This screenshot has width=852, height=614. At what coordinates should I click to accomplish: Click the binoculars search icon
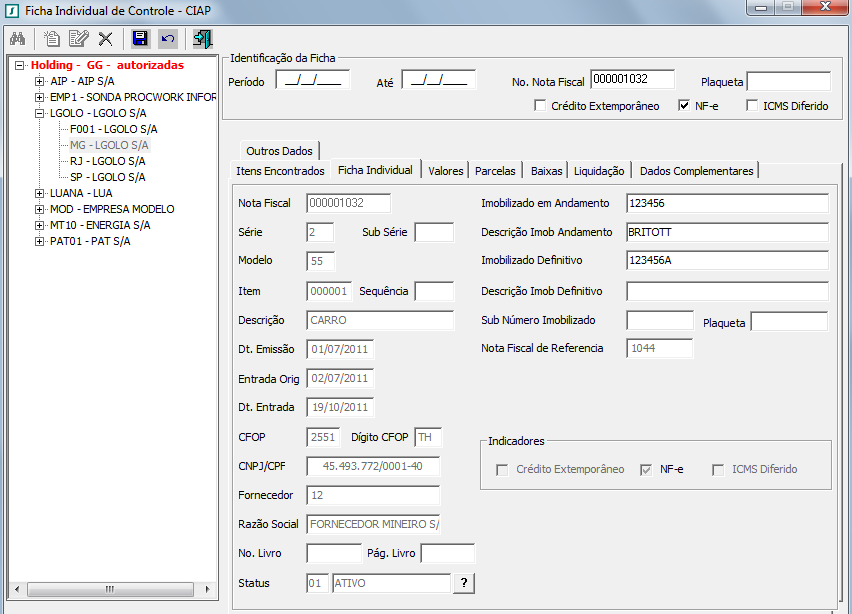[x=17, y=39]
